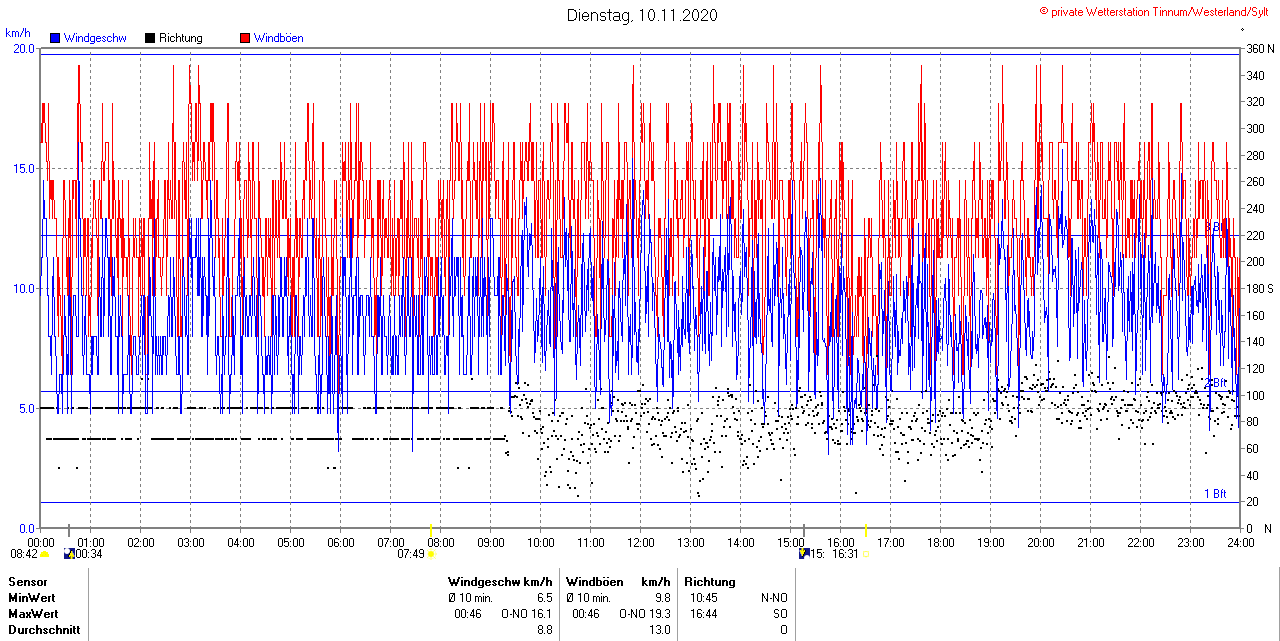Click the 5.0 value on left axis
Viewport: 1280px width, 641px height.
[x=27, y=408]
